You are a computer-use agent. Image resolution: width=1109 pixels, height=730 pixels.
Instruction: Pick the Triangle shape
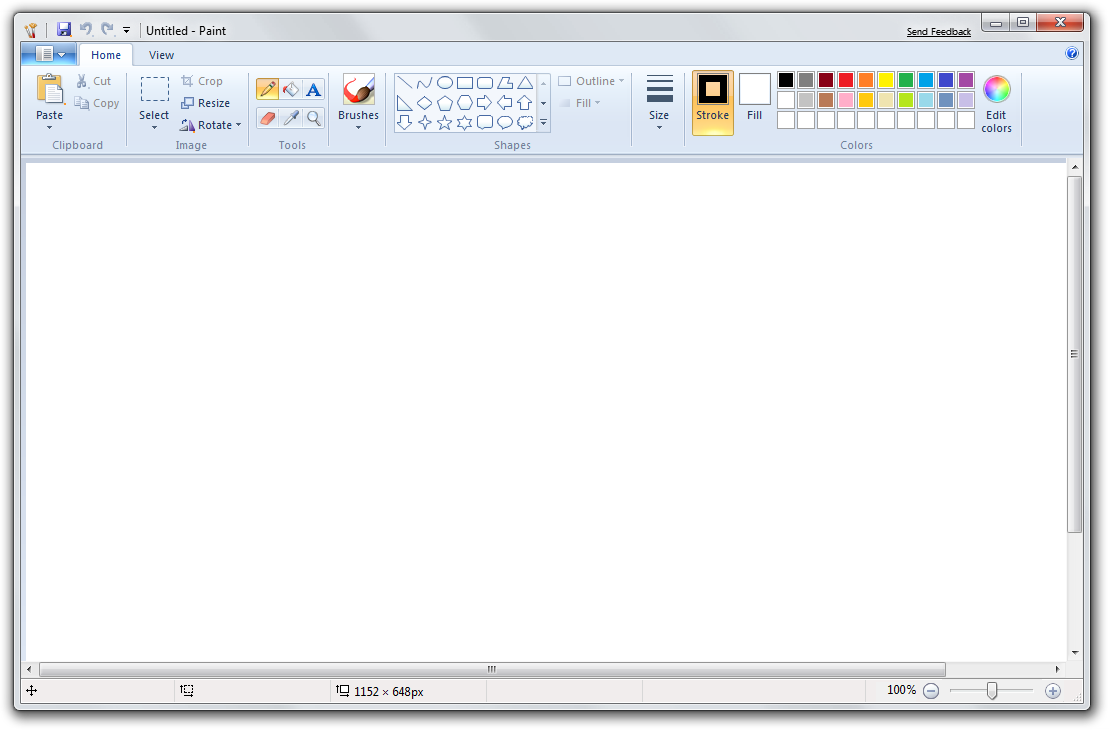(525, 83)
